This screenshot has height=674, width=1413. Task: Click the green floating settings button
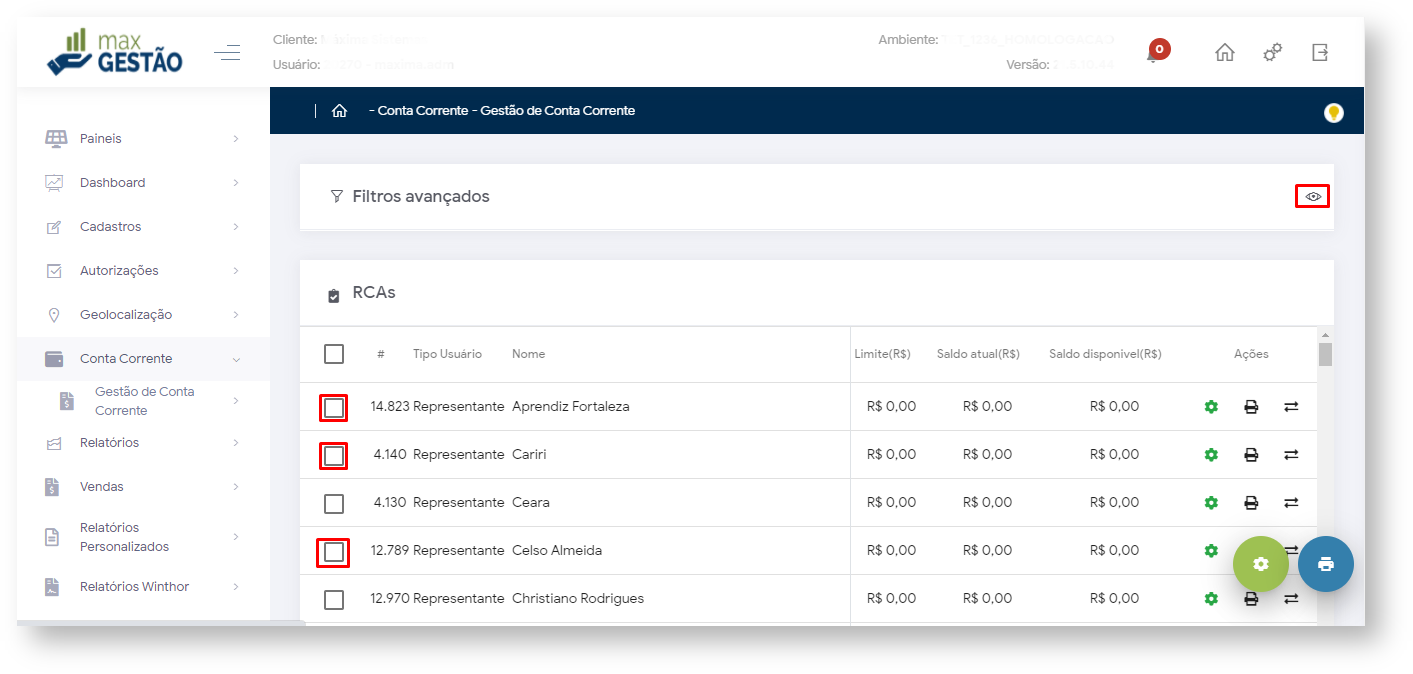1260,564
